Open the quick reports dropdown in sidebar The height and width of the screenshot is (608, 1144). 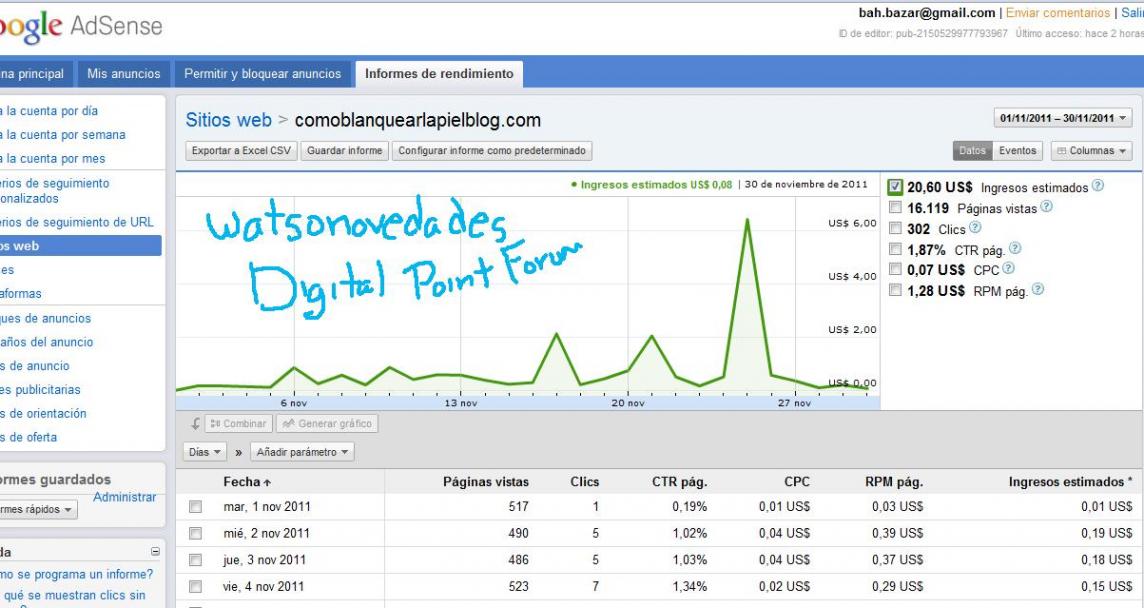tap(38, 509)
